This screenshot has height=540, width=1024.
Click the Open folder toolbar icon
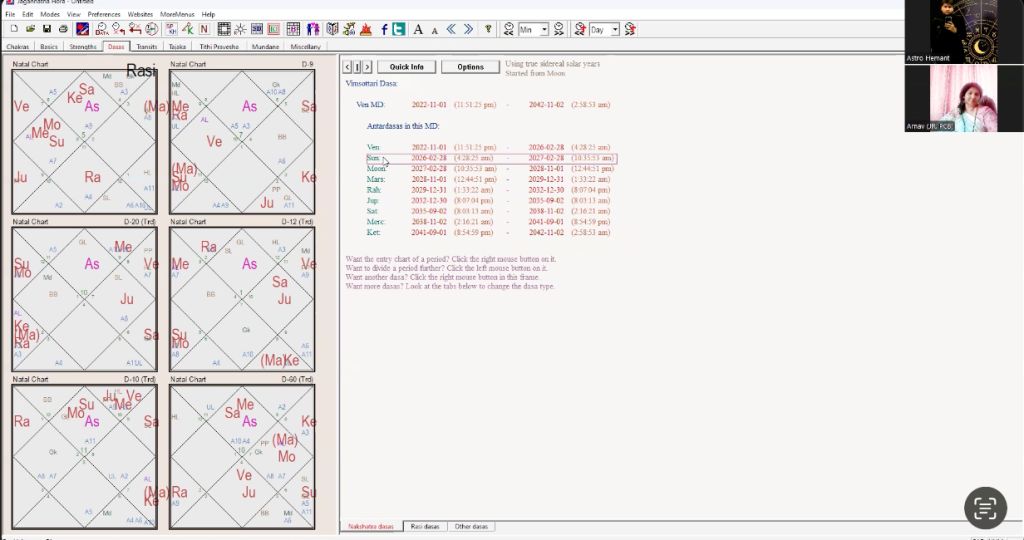coord(30,29)
